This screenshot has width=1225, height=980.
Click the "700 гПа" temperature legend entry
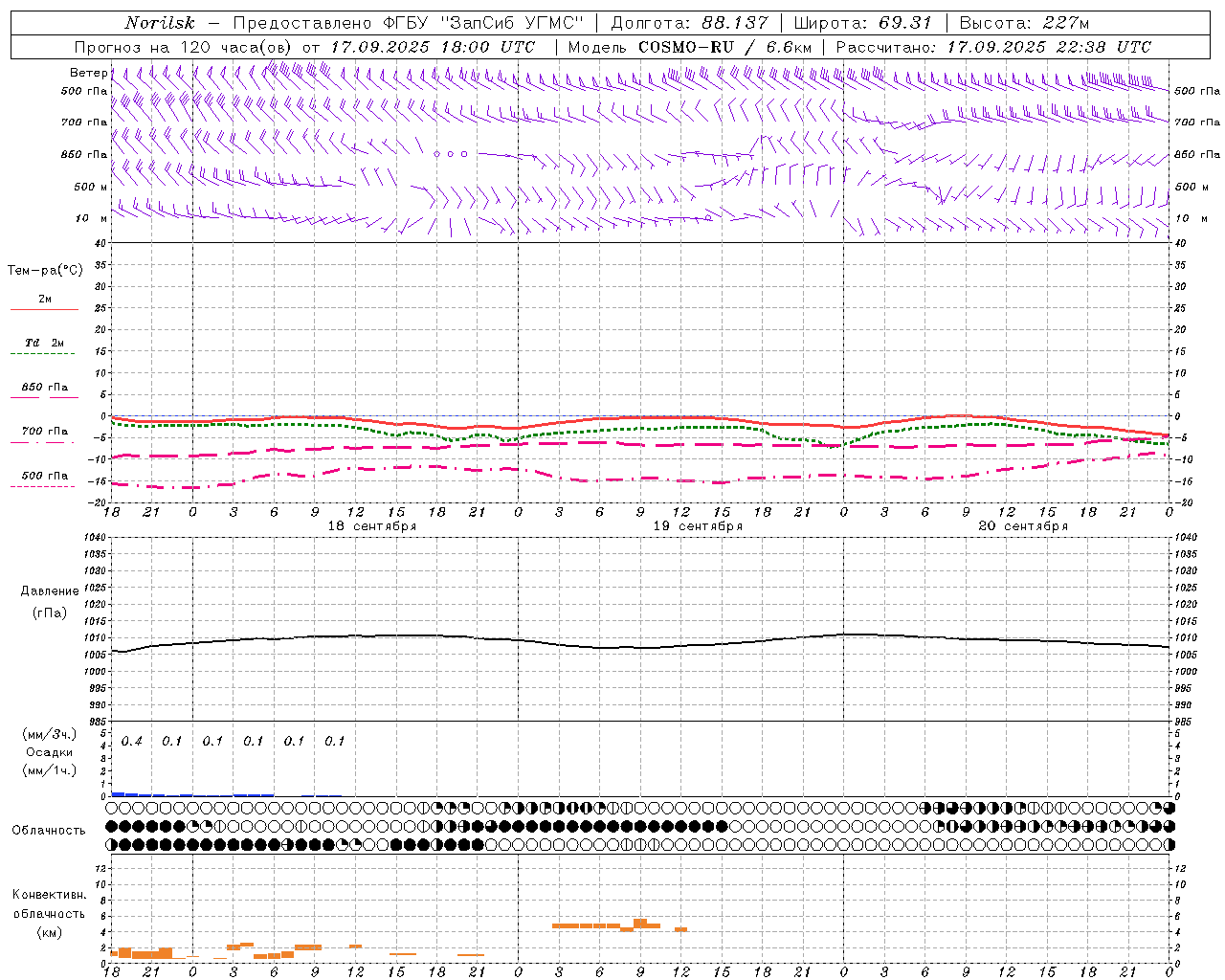45,432
